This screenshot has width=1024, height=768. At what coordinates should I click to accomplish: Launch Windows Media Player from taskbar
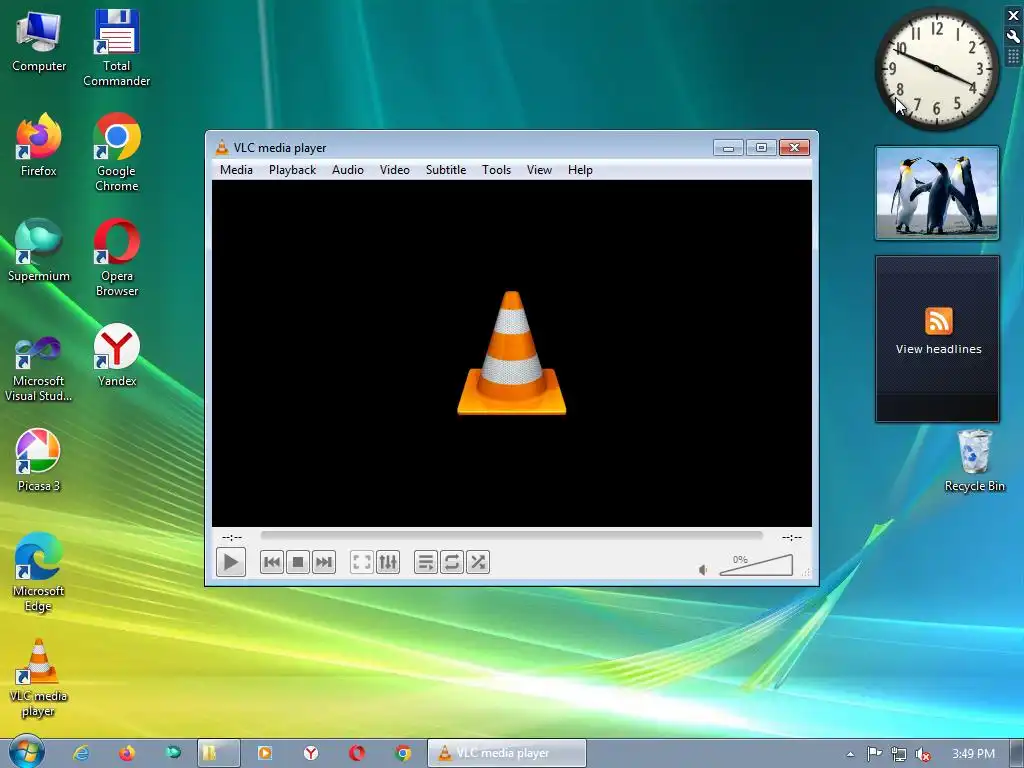pos(264,753)
